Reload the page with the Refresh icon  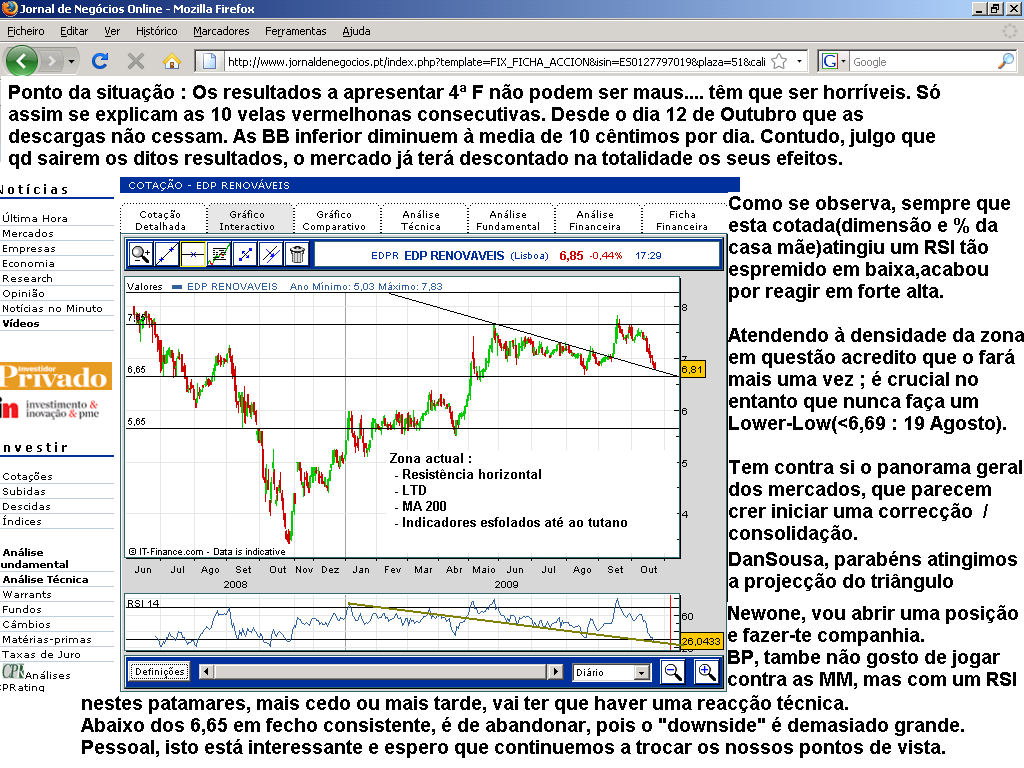point(100,61)
